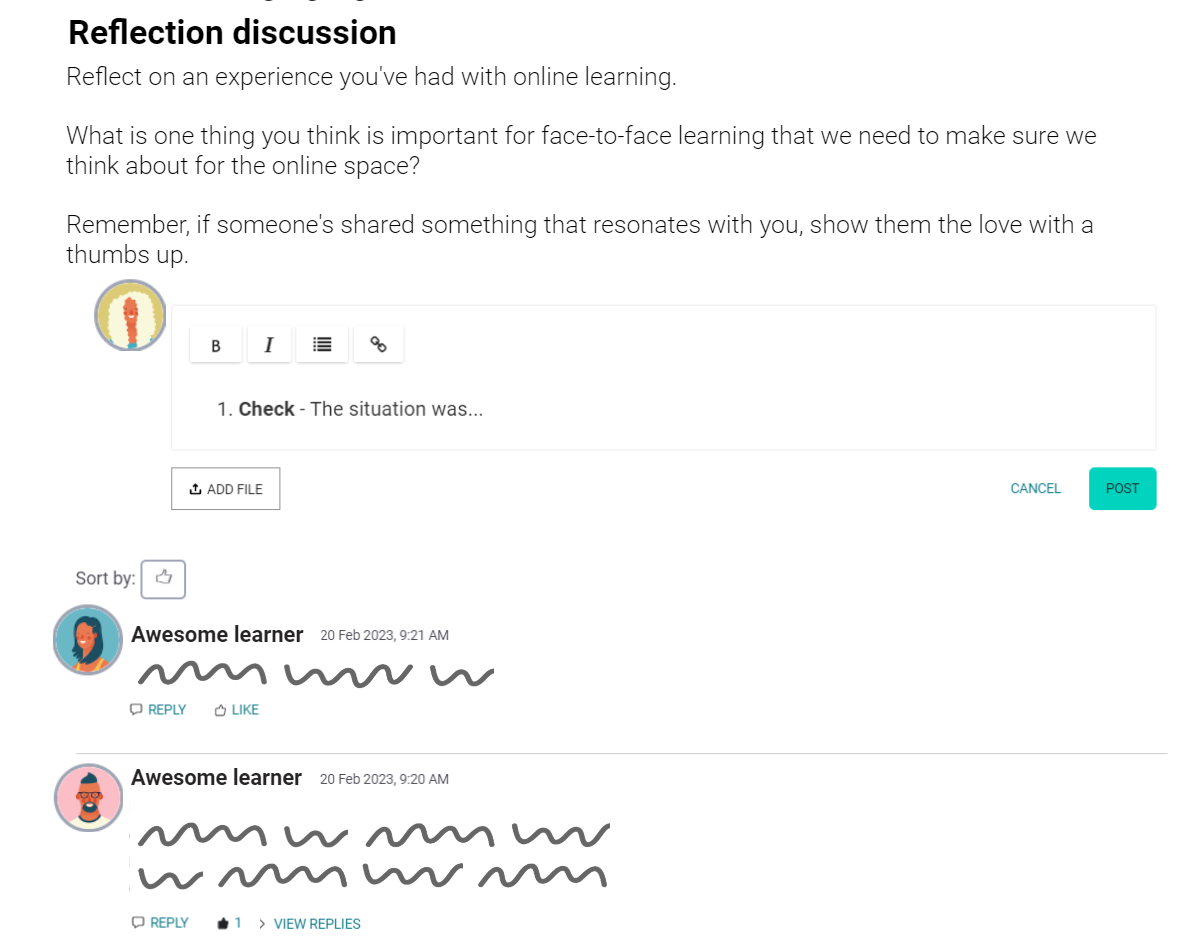This screenshot has width=1200, height=950.
Task: Apply bold formatting in the comment editor
Action: click(216, 344)
